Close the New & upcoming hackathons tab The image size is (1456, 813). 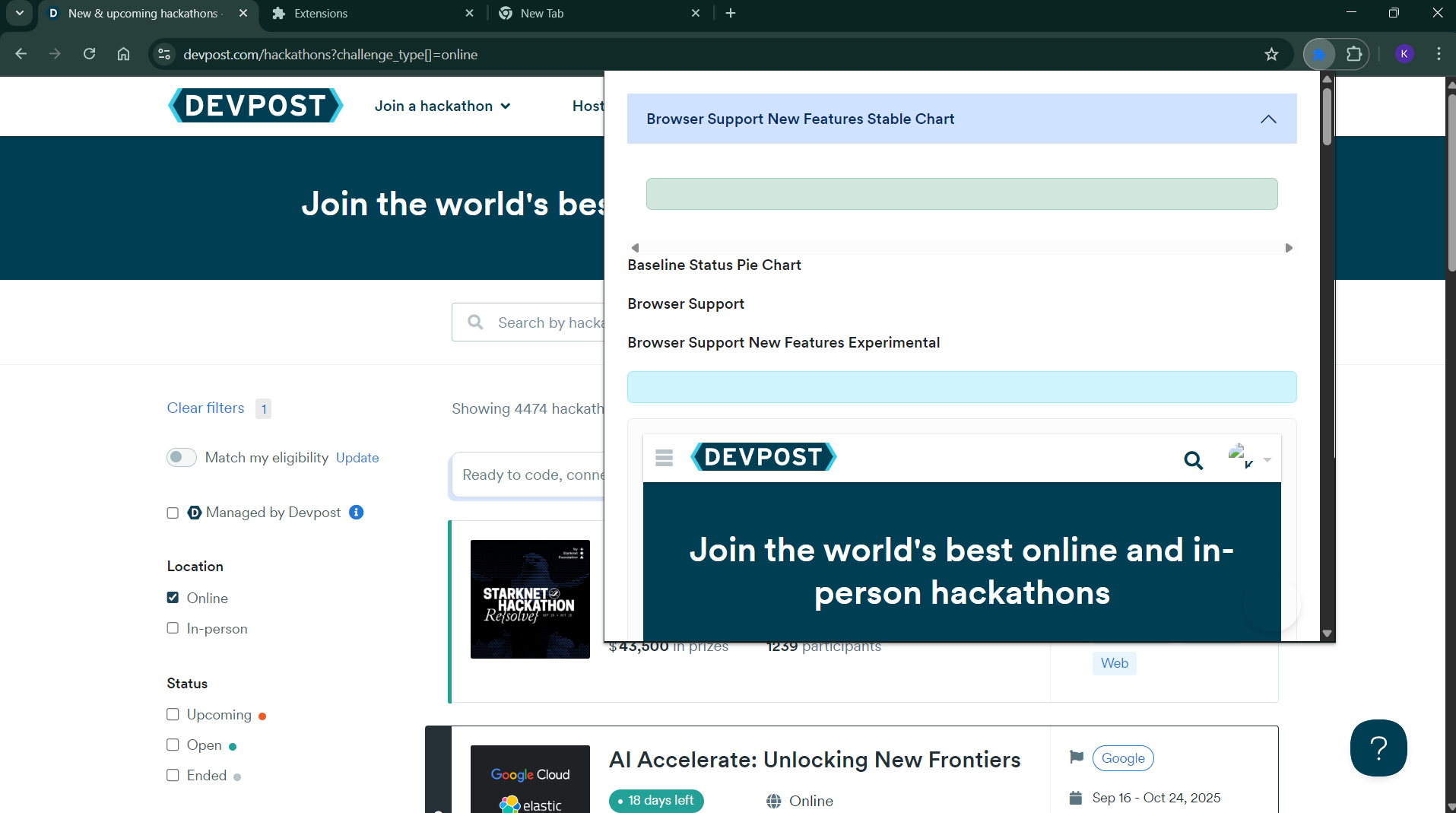click(243, 13)
